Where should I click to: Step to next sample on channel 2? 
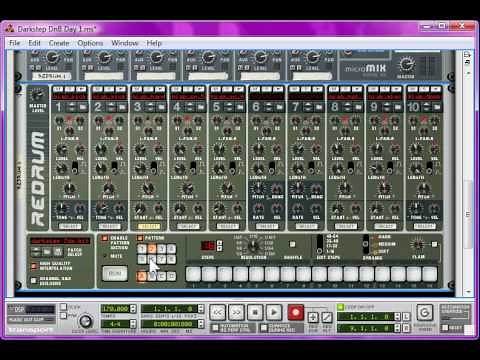111,107
